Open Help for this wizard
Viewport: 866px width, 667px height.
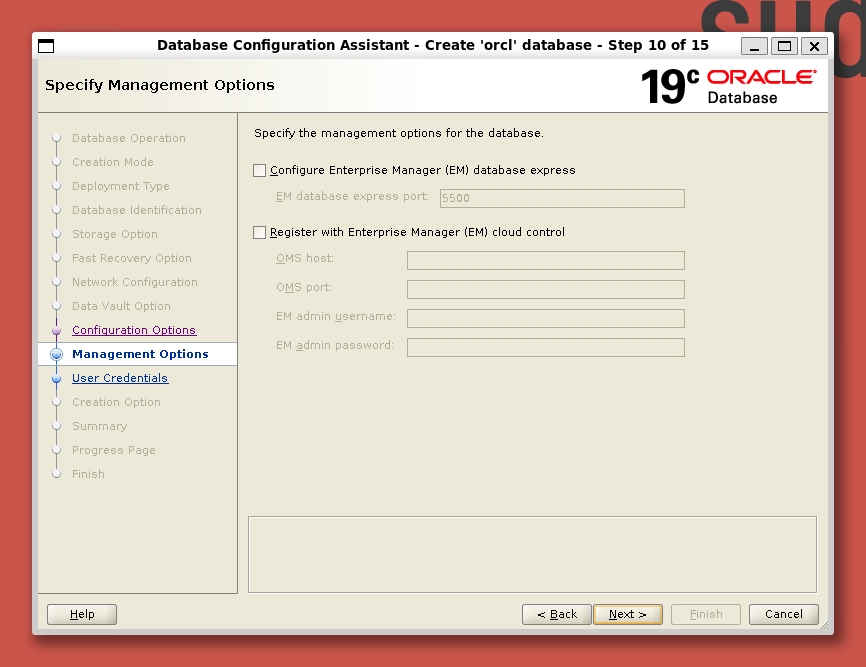pos(82,614)
